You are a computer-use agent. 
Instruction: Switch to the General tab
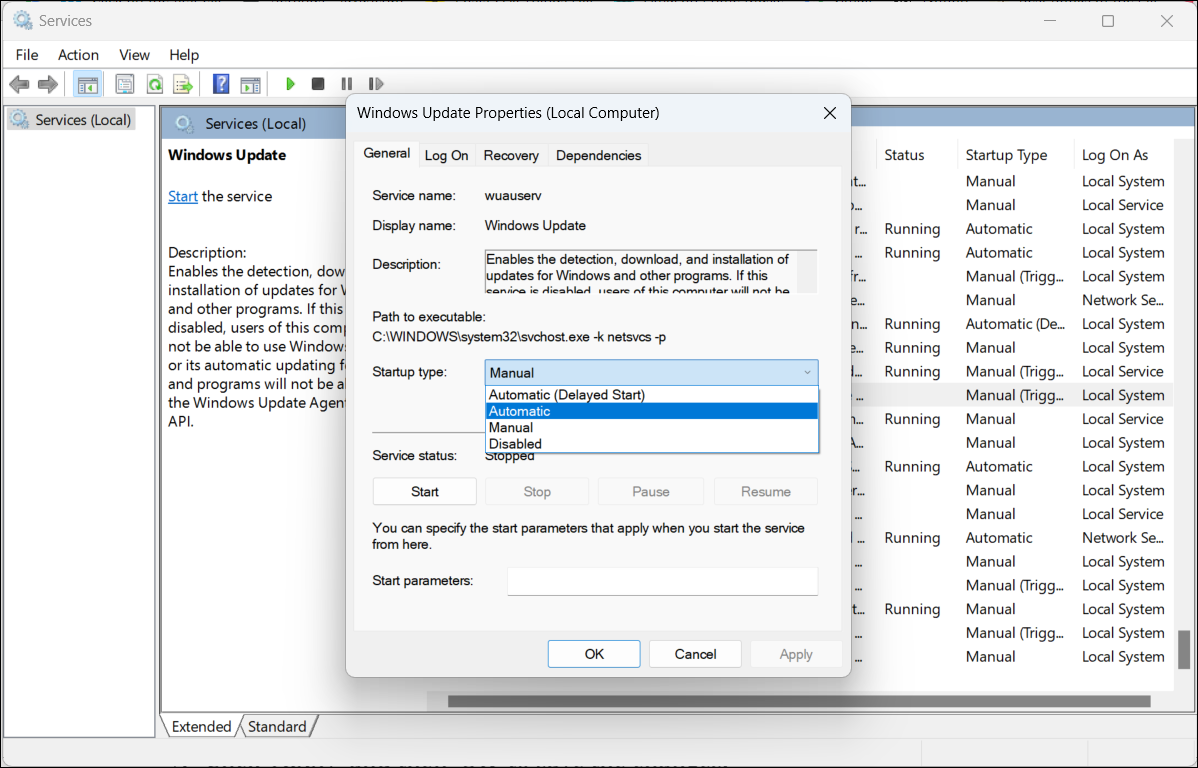[387, 154]
